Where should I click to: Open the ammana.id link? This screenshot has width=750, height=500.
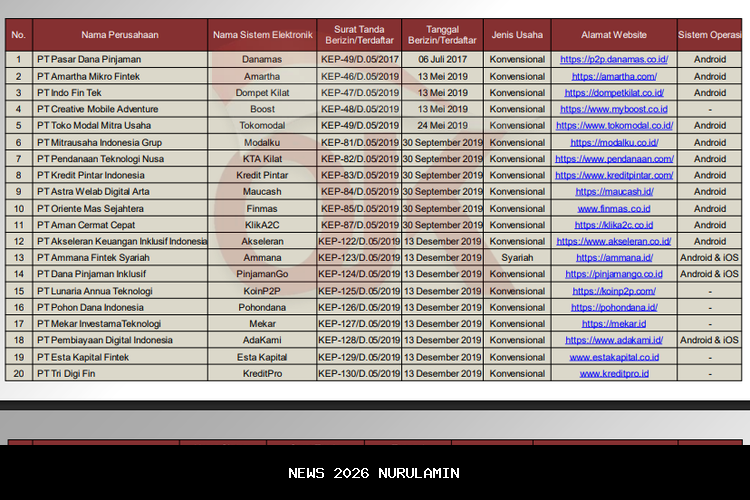(x=614, y=258)
